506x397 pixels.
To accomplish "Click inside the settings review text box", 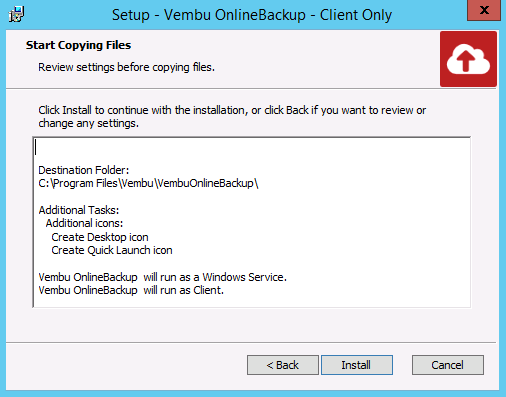I will (252, 222).
